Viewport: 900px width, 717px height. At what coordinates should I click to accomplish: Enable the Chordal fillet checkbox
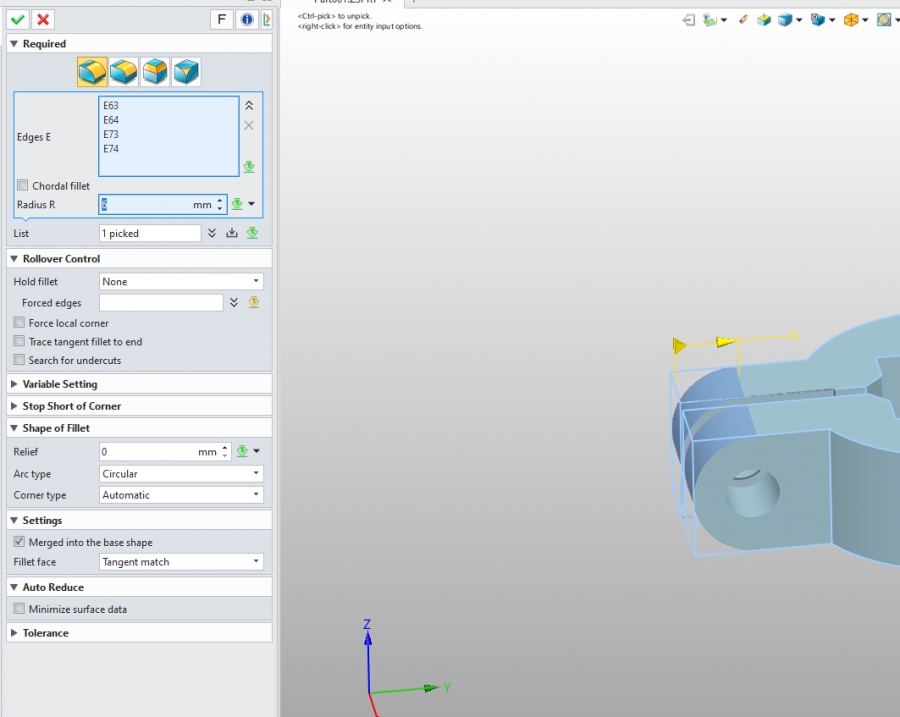pos(22,185)
